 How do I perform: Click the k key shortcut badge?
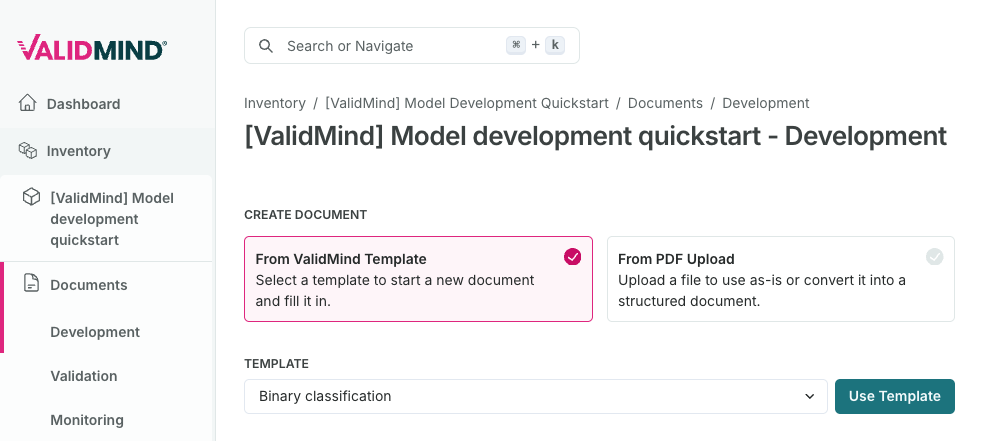pyautogui.click(x=555, y=45)
